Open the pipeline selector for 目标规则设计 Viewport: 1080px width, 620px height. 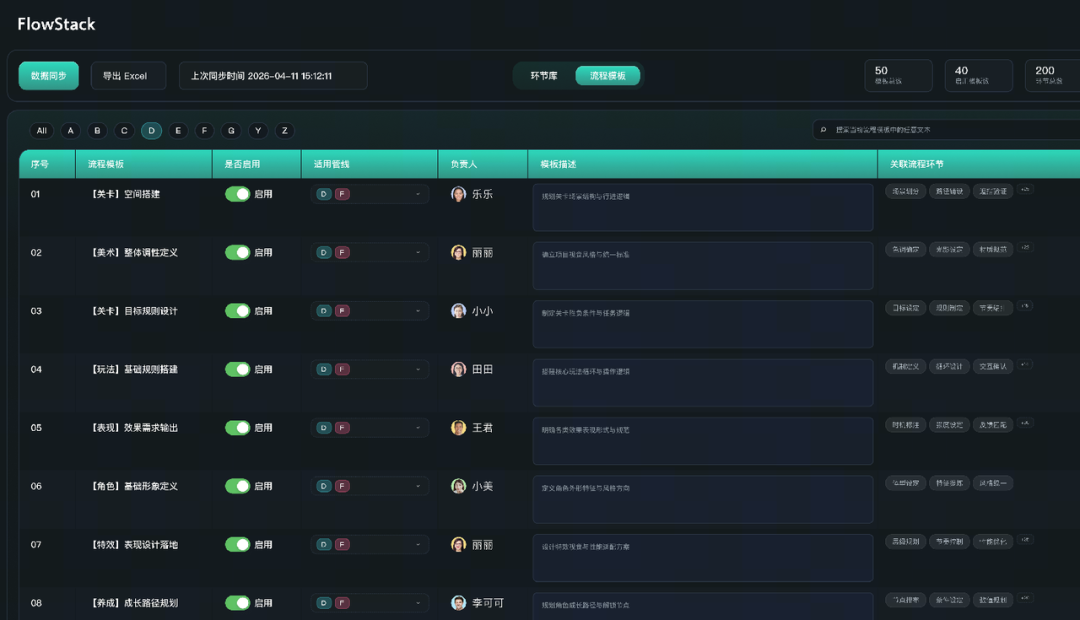pyautogui.click(x=370, y=311)
